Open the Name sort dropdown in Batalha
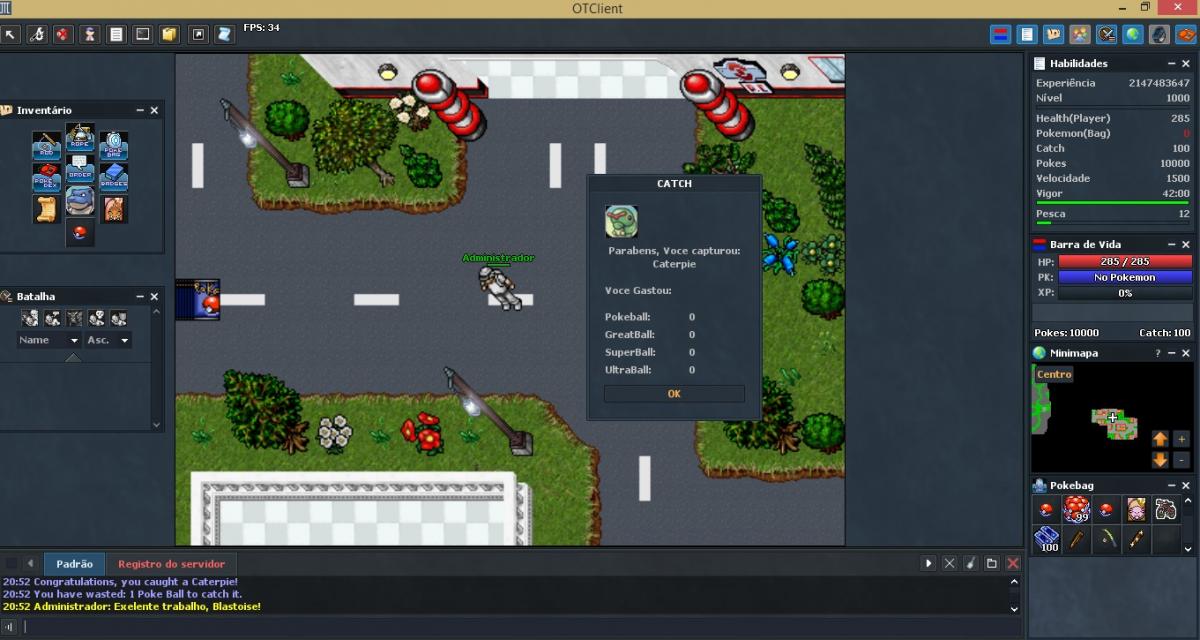 pos(48,340)
